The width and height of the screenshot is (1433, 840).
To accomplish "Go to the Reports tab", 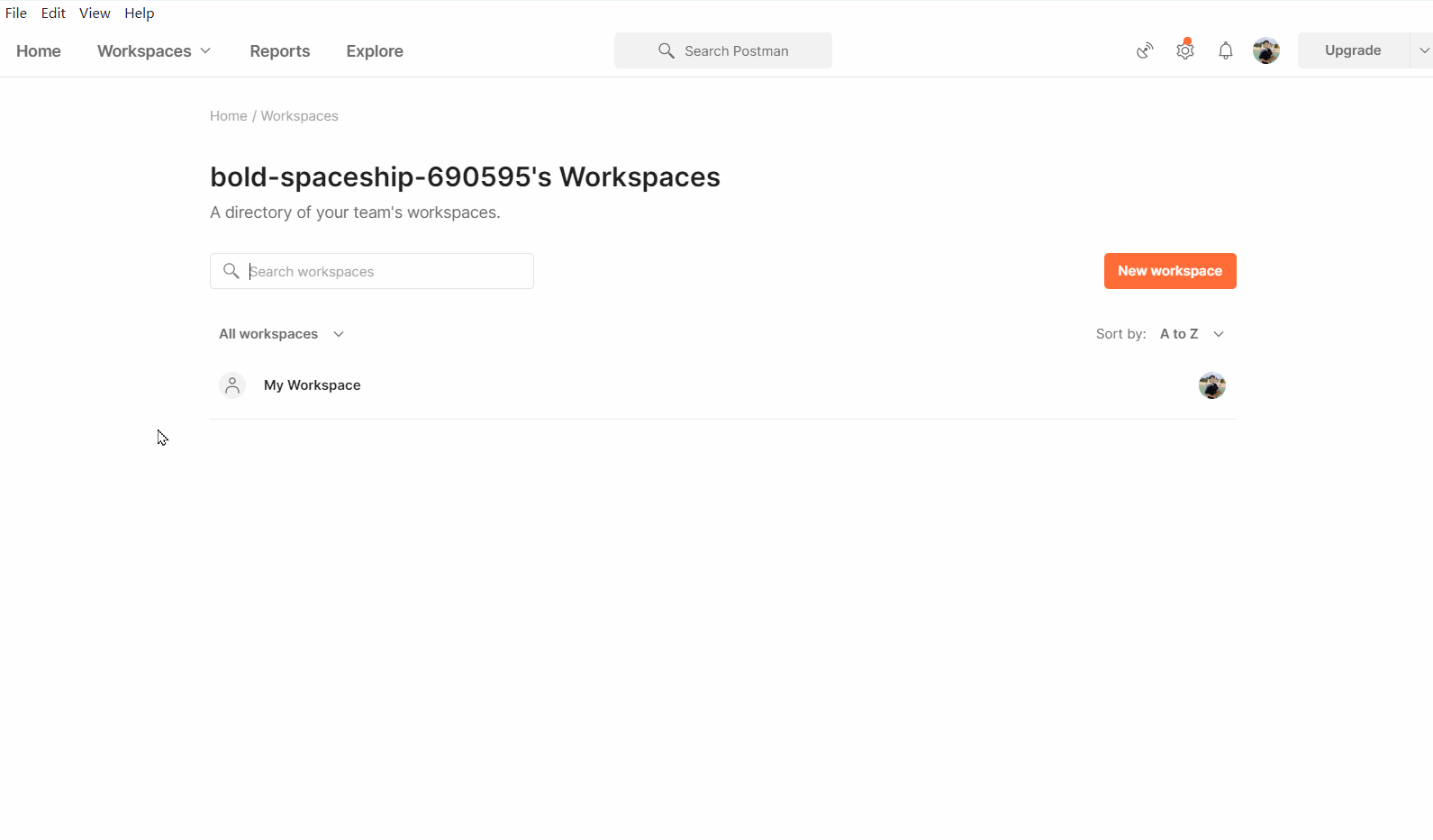I will [280, 51].
